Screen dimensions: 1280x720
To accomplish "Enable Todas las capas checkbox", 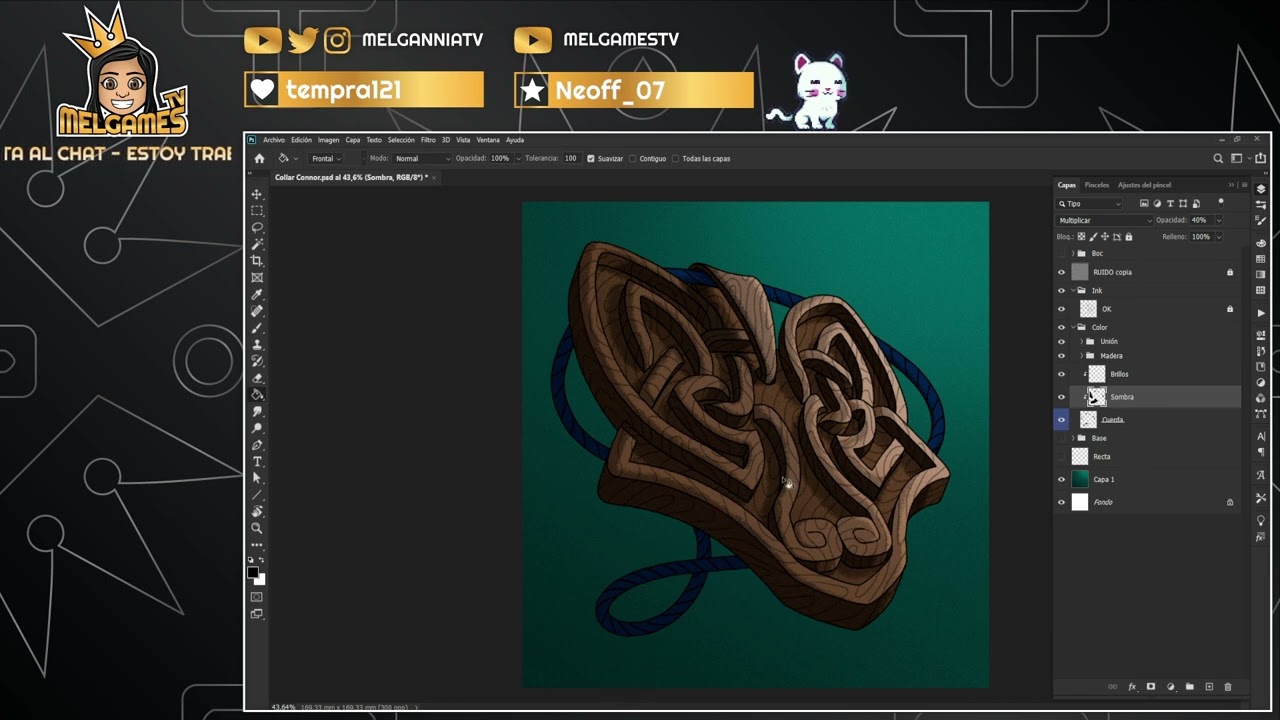I will tap(676, 158).
